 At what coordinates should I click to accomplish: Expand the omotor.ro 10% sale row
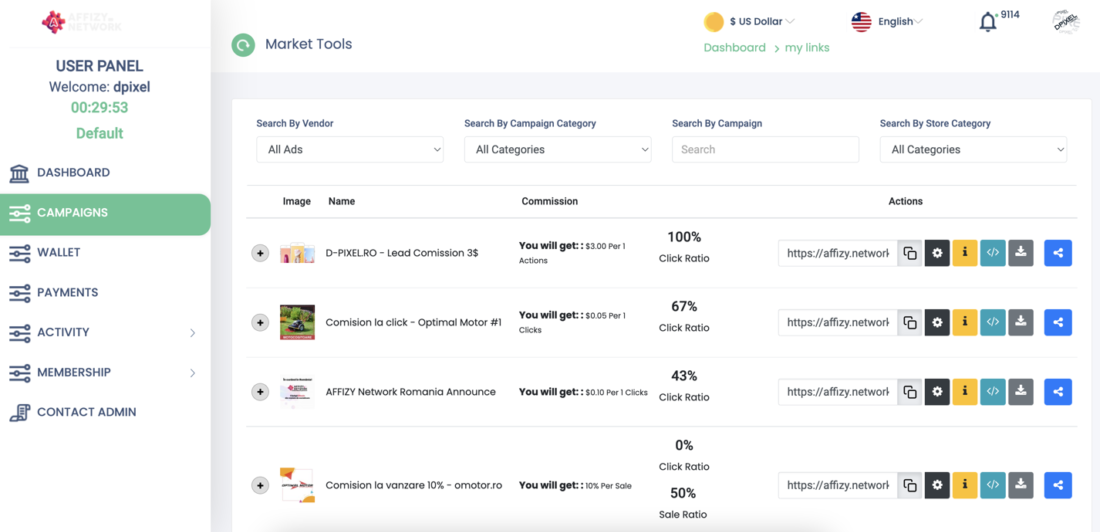(x=260, y=486)
